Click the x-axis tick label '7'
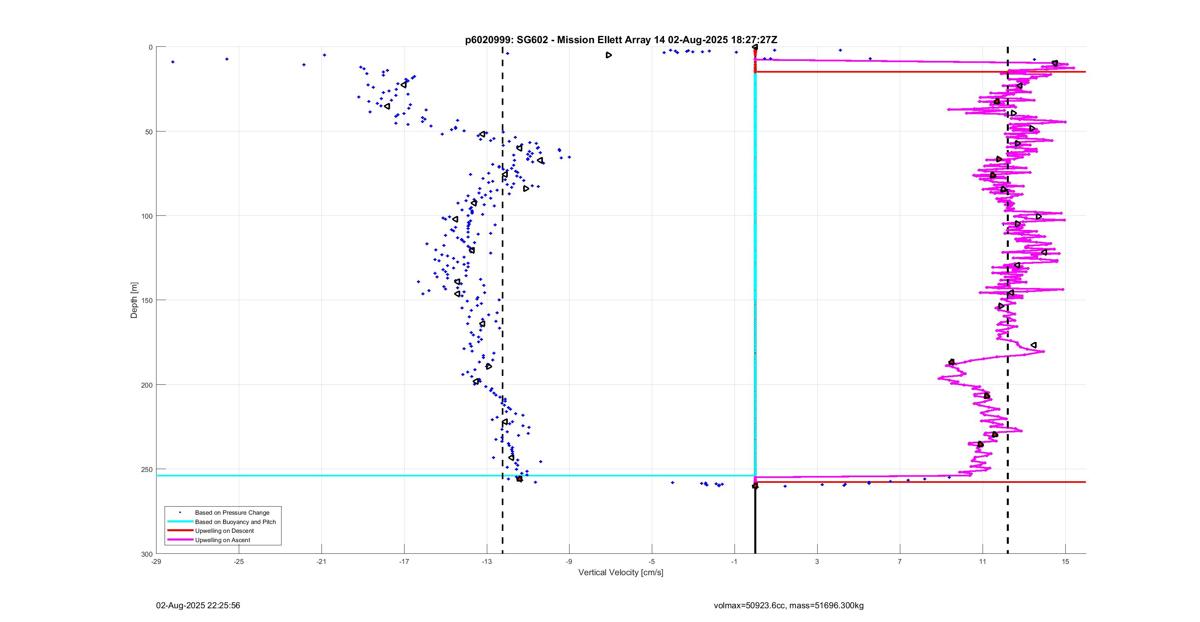This screenshot has width=1200, height=622. [x=900, y=562]
